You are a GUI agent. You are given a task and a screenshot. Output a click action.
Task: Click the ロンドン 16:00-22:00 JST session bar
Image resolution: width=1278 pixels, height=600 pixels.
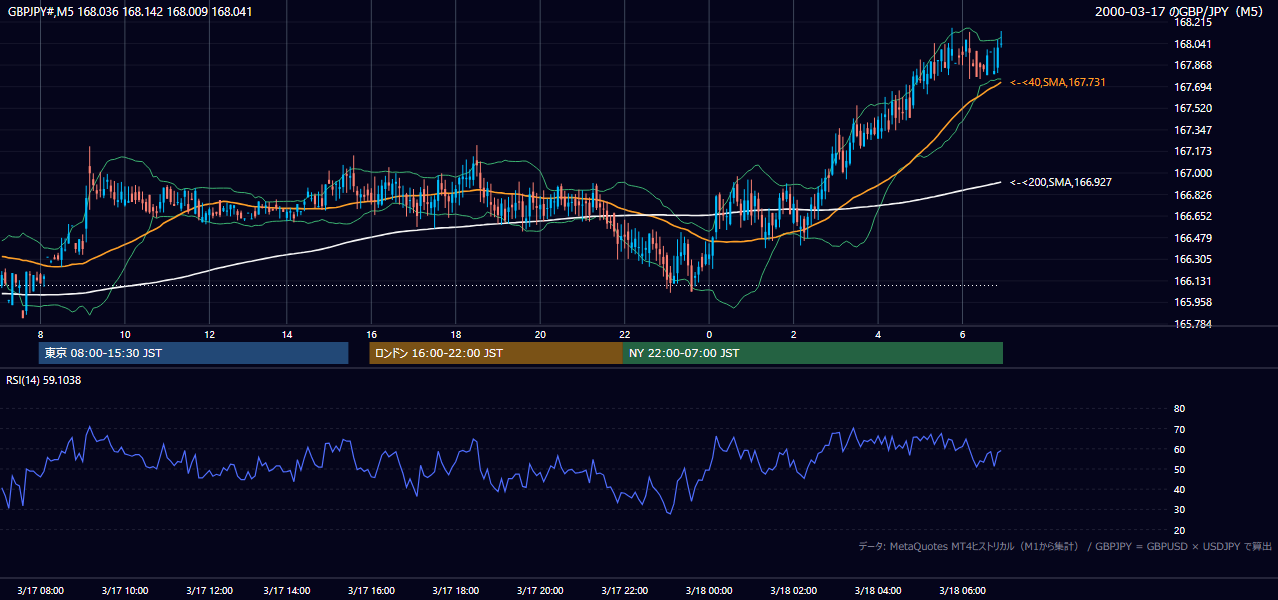tap(496, 353)
